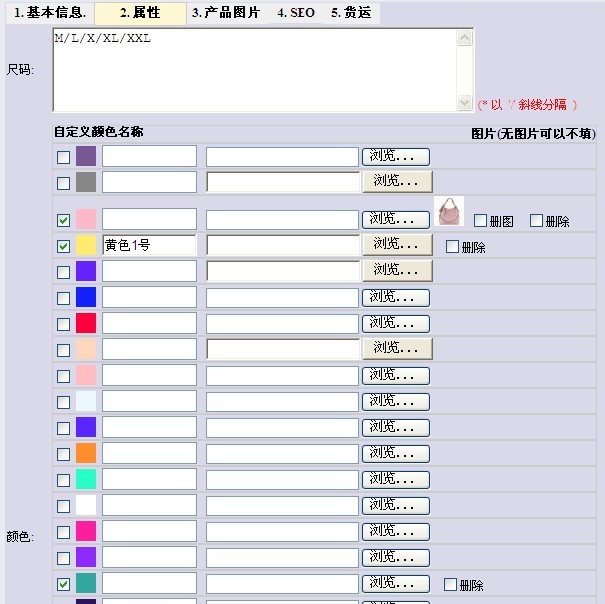The image size is (605, 604).
Task: Open the 3. 产品图片 tab
Action: point(226,13)
